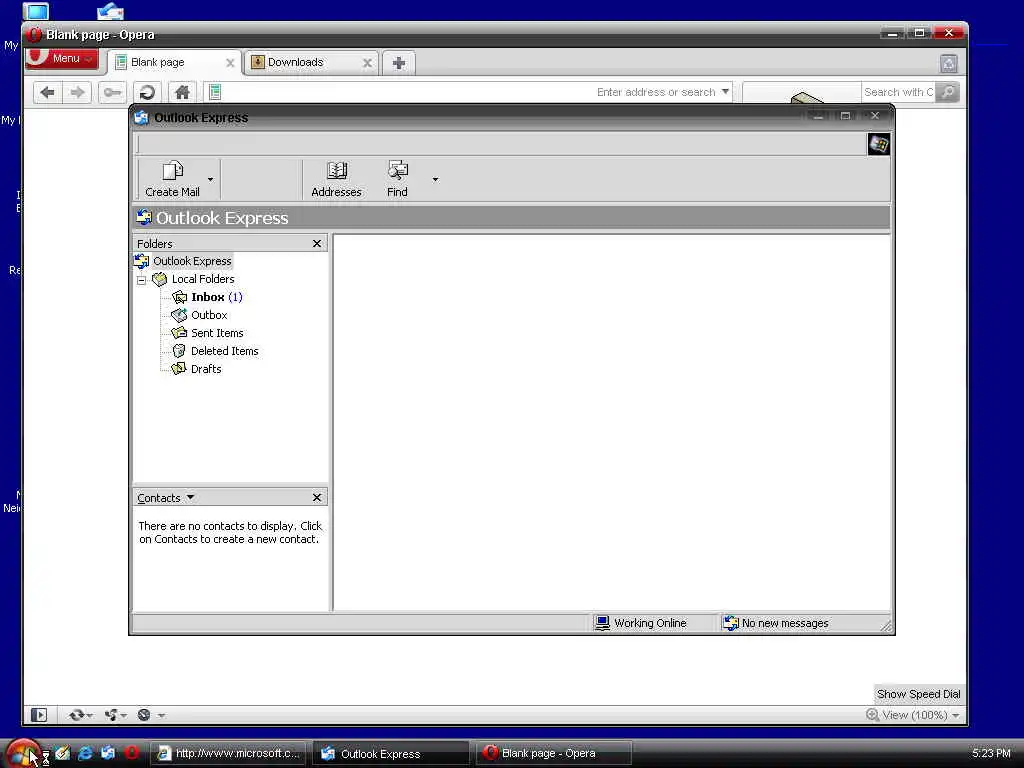Go forward in Opera
The image size is (1024, 768).
77,93
